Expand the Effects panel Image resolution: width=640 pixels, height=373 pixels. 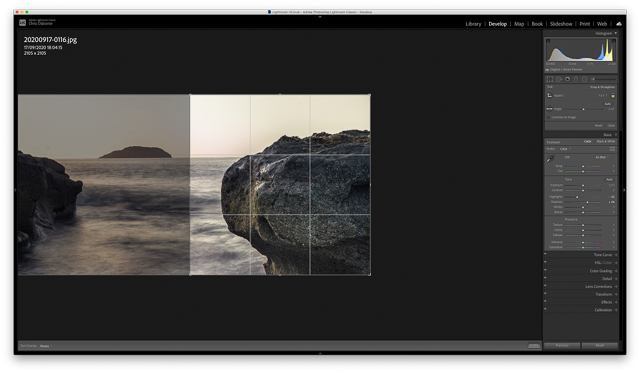(616, 302)
